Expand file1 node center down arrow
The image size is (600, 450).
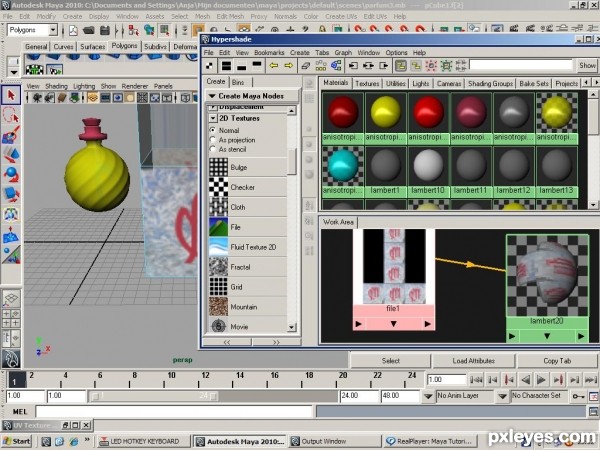point(393,324)
